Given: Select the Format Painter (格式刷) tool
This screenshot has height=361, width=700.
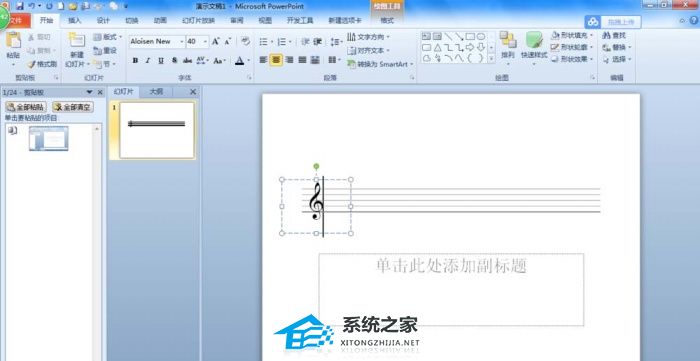Looking at the screenshot, I should click(42, 64).
